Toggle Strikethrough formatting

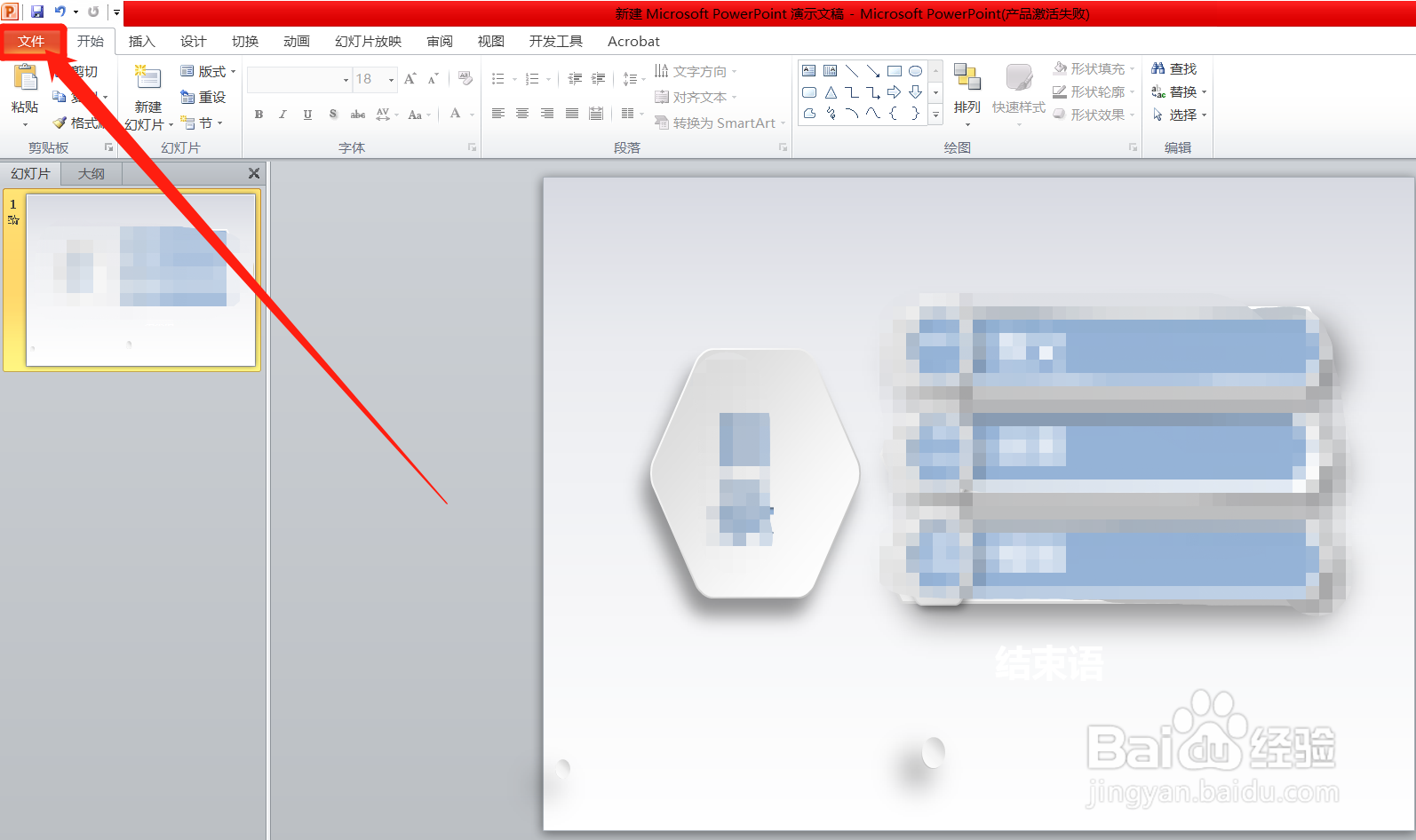coord(357,115)
